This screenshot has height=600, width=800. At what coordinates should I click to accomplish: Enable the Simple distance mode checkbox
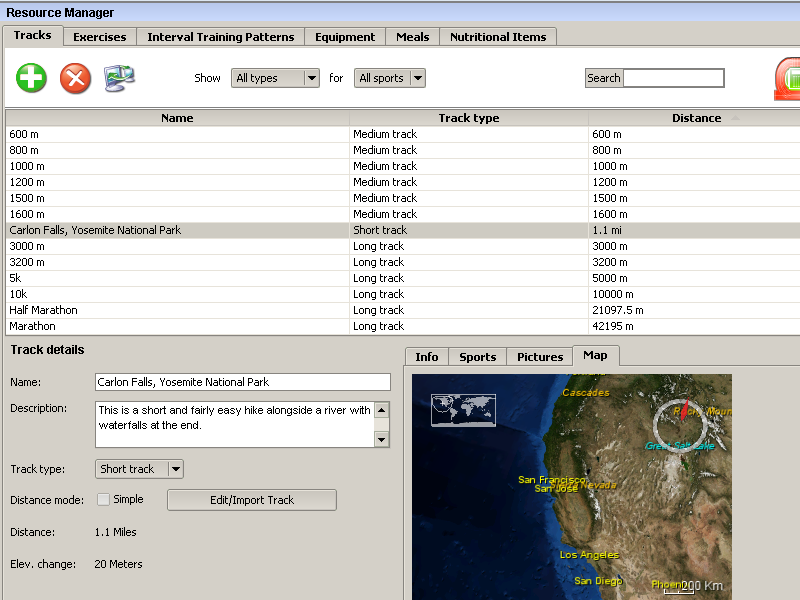103,499
